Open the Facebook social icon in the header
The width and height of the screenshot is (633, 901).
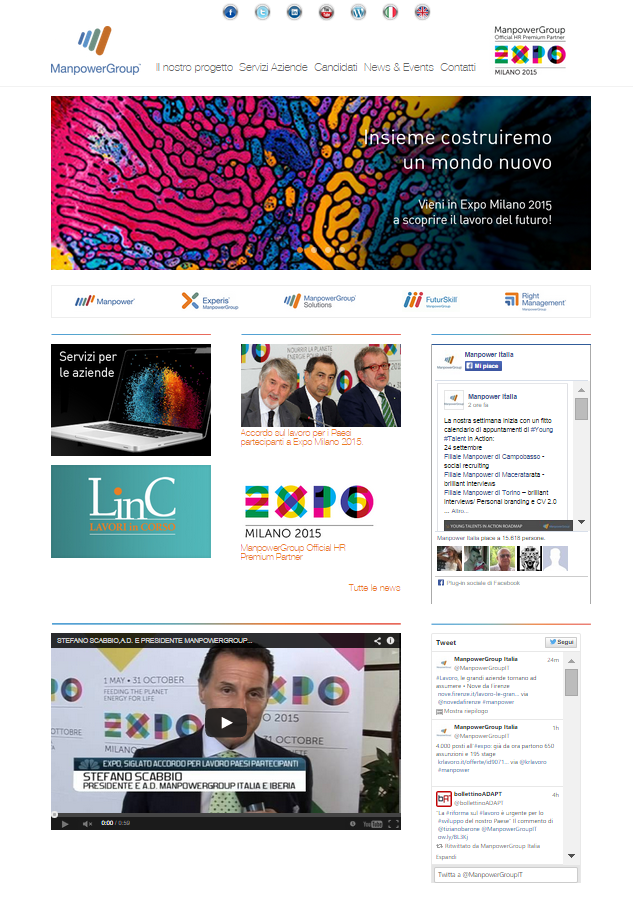(x=230, y=12)
